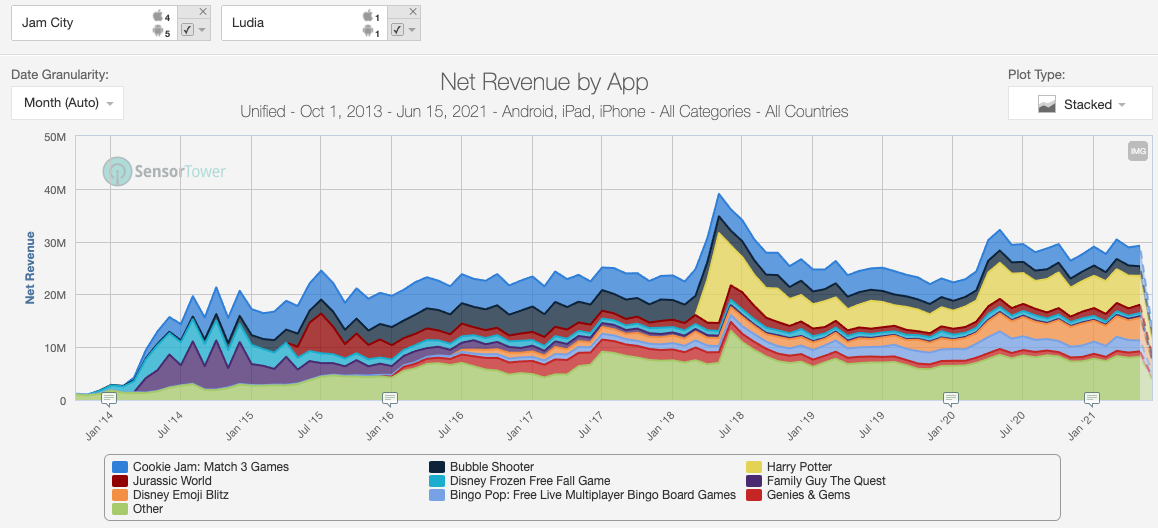Toggle Harry Potter series label
This screenshot has width=1158, height=528.
pyautogui.click(x=800, y=467)
